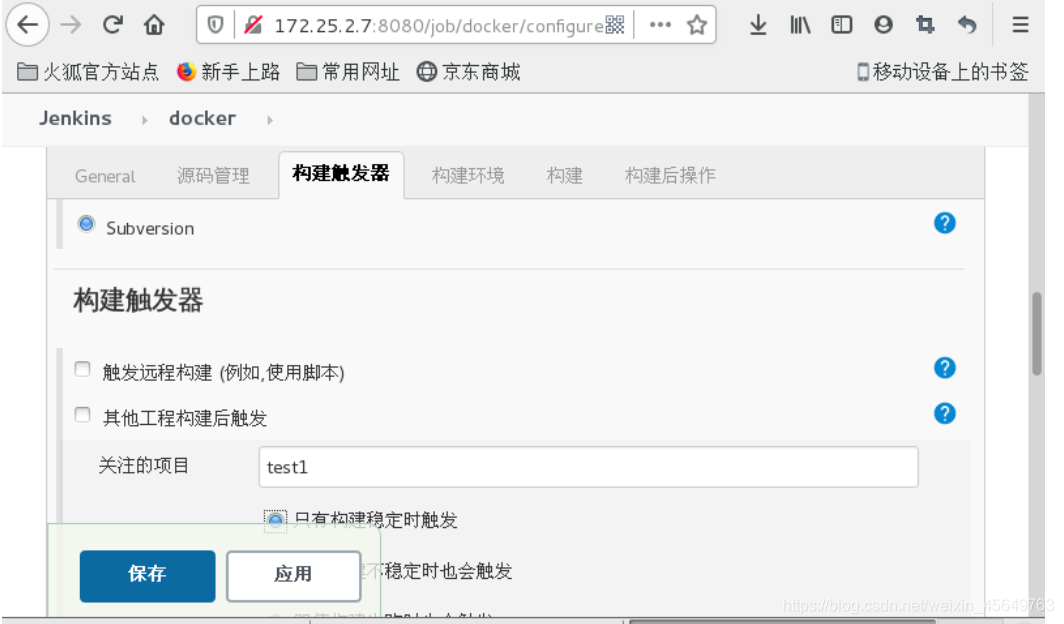Check the 其他工程构建后触发 option
1064x624 pixels.
click(82, 414)
